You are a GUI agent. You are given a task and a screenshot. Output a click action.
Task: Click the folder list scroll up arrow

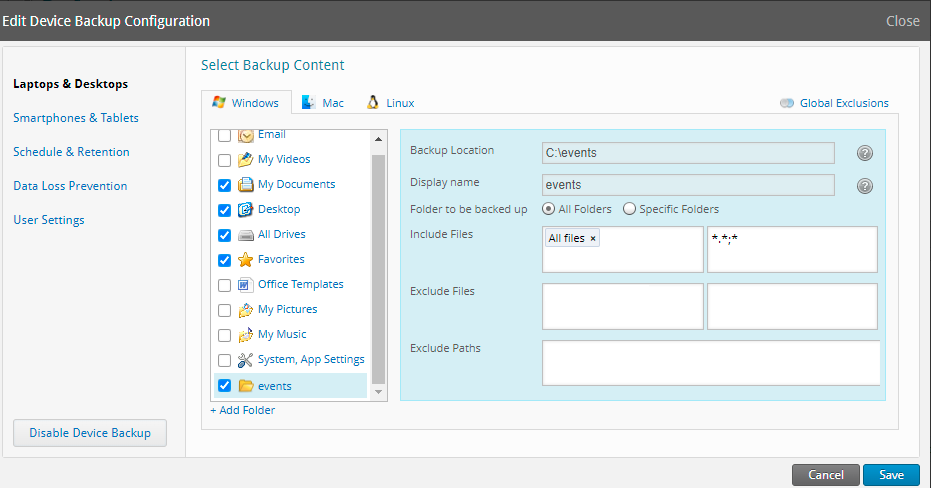pos(378,139)
